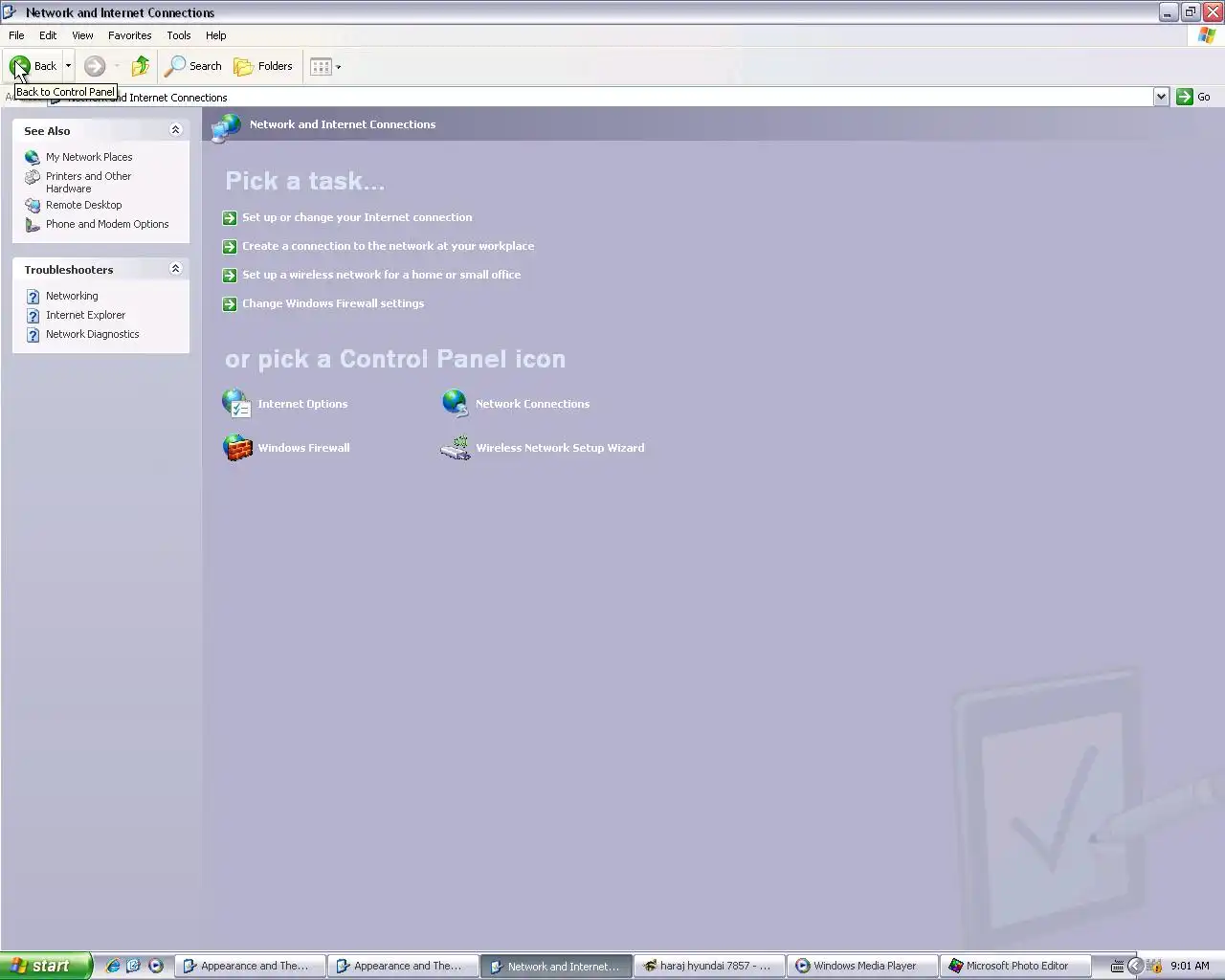Click the green Back arrow icon
The width and height of the screenshot is (1225, 980).
click(x=19, y=66)
